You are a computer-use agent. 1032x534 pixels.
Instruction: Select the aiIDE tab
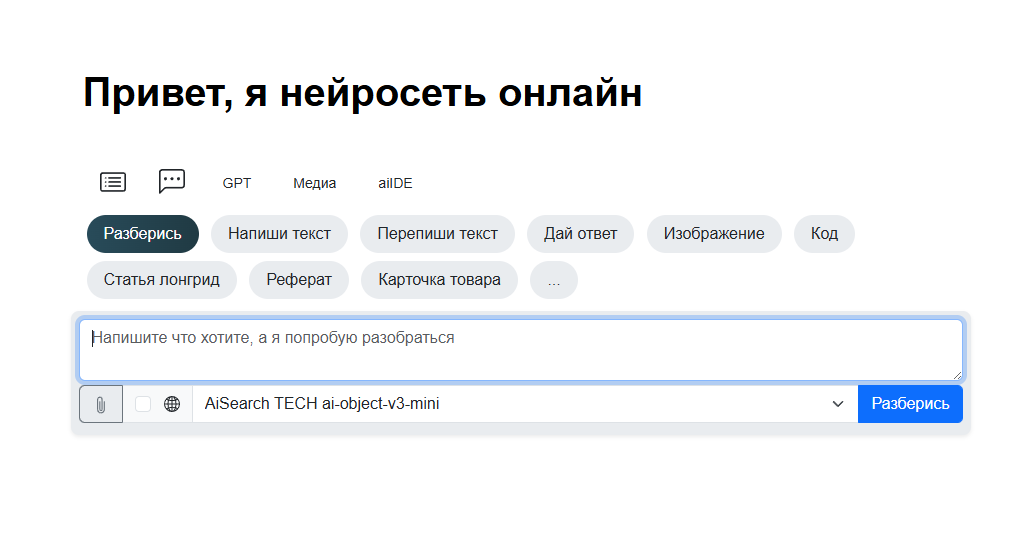(395, 183)
